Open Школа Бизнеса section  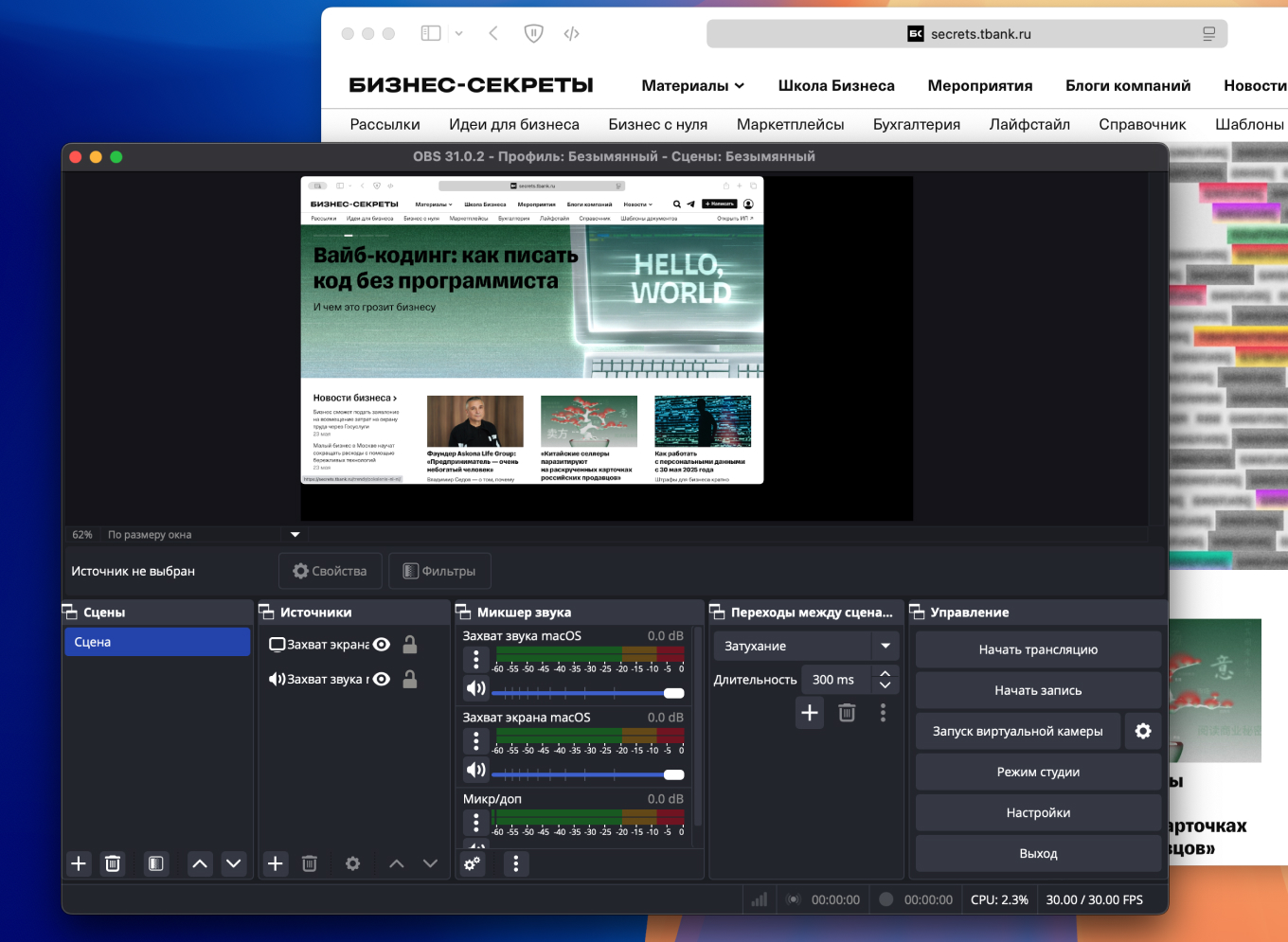[836, 85]
